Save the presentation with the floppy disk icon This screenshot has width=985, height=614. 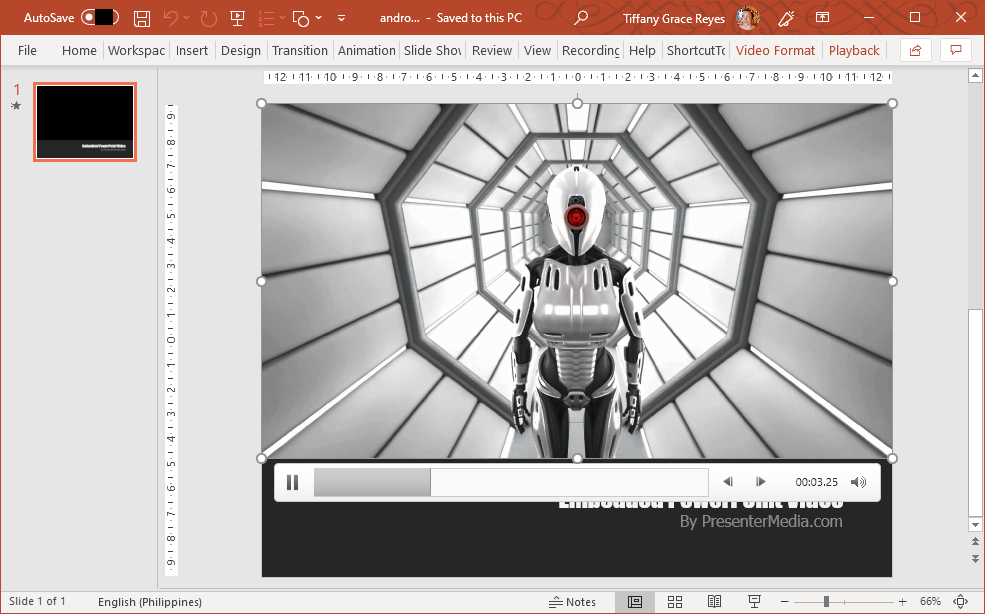(142, 18)
